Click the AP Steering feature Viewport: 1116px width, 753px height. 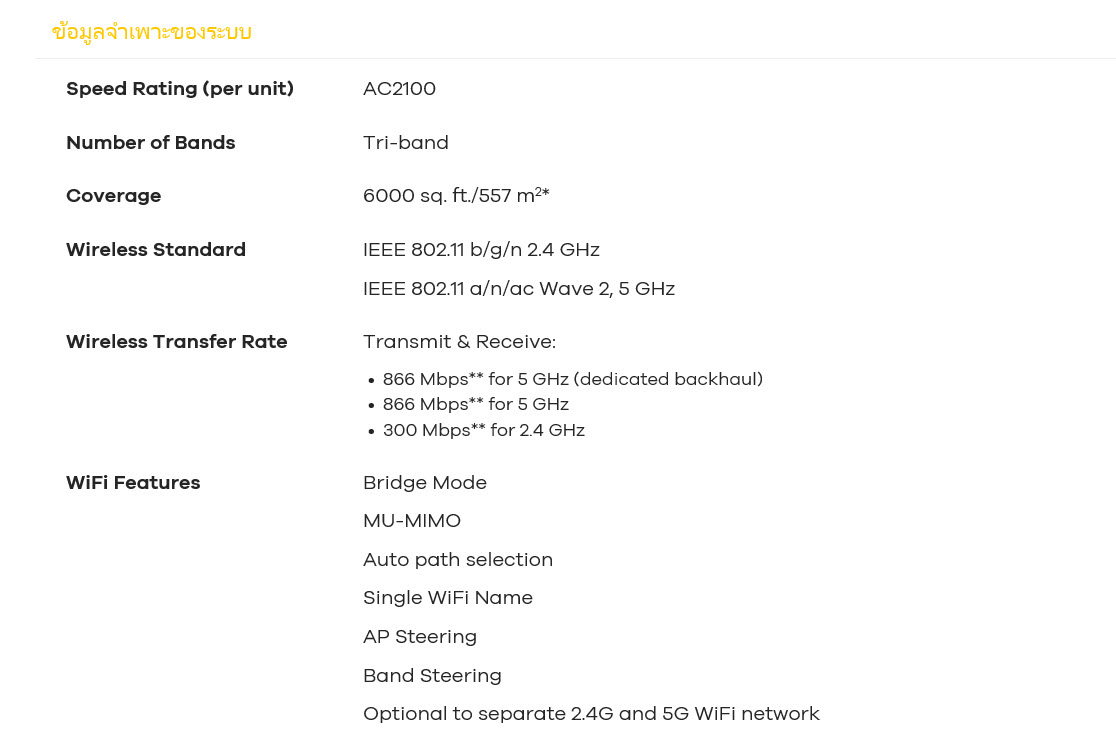pyautogui.click(x=420, y=637)
